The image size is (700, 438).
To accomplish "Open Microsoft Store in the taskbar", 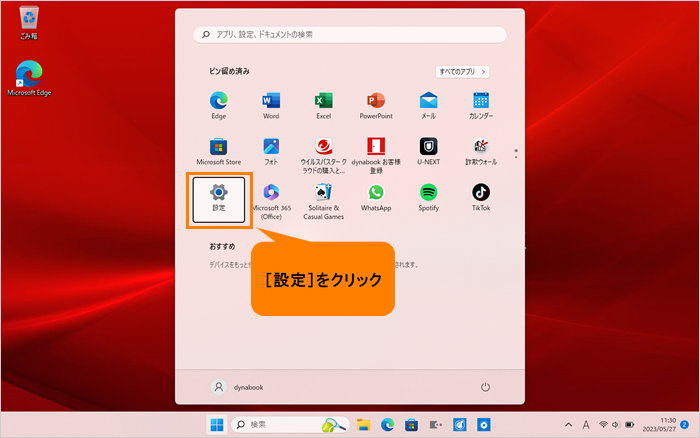I will [411, 425].
